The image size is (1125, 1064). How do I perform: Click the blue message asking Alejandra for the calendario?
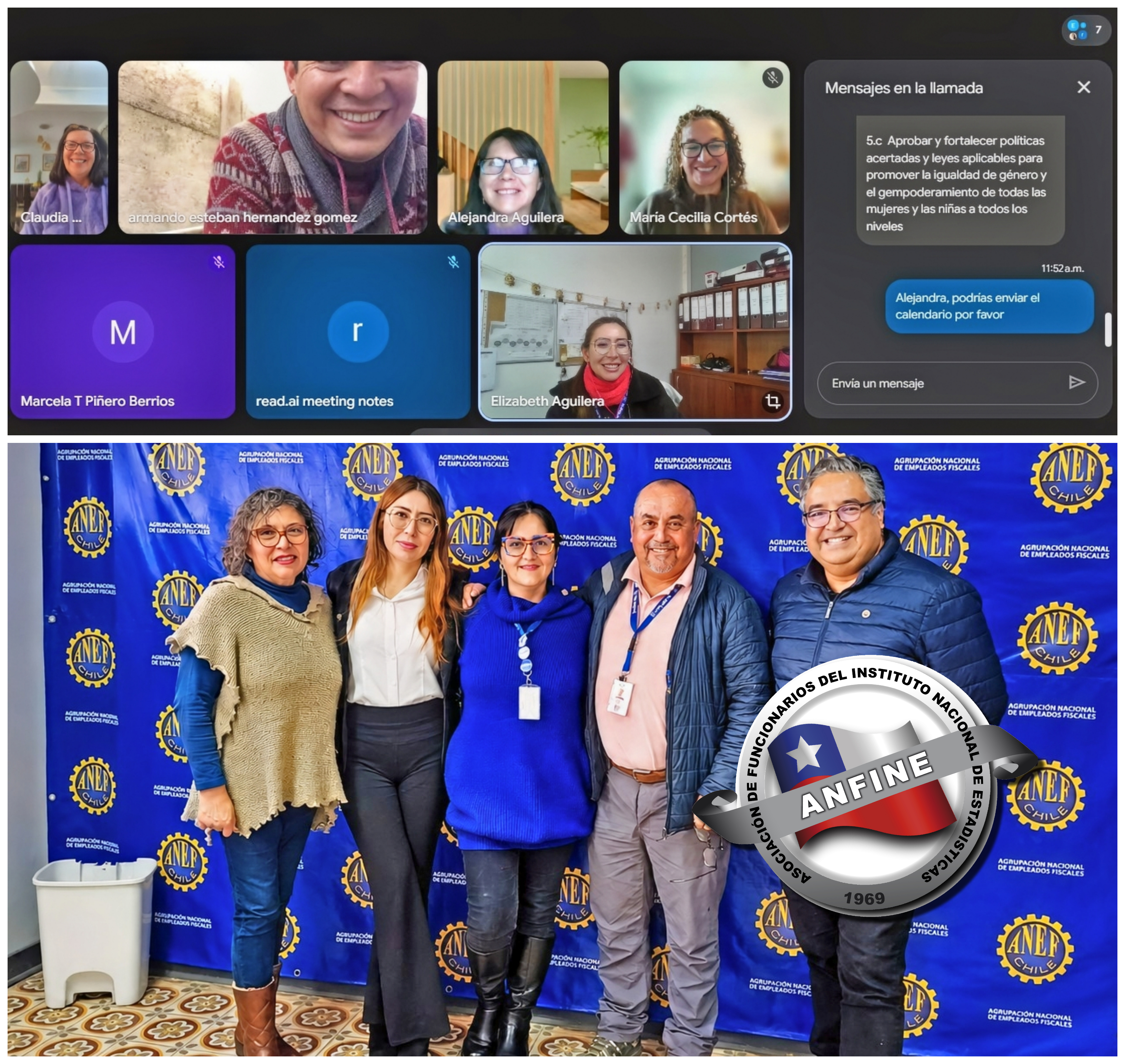(990, 306)
